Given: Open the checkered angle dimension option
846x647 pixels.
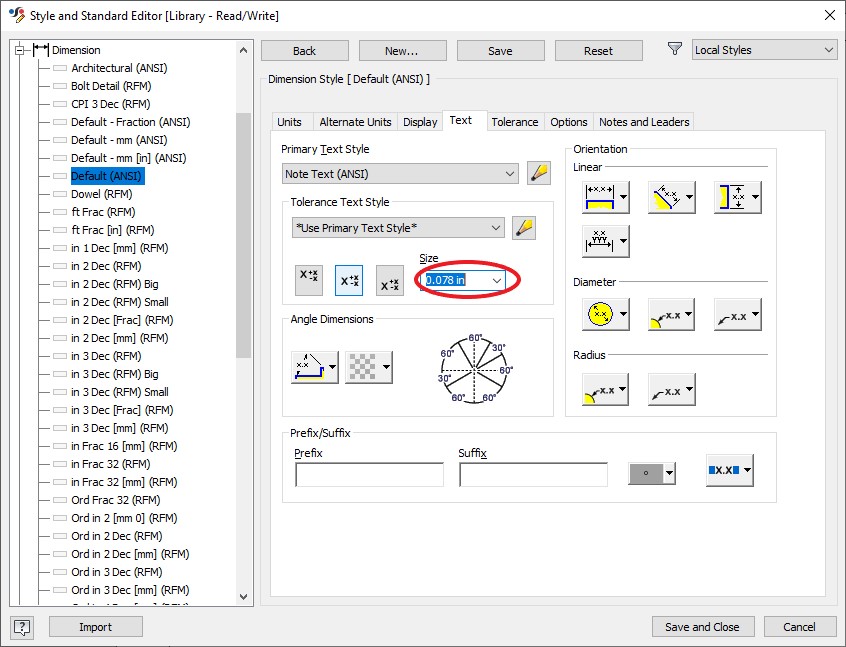Looking at the screenshot, I should coord(369,367).
